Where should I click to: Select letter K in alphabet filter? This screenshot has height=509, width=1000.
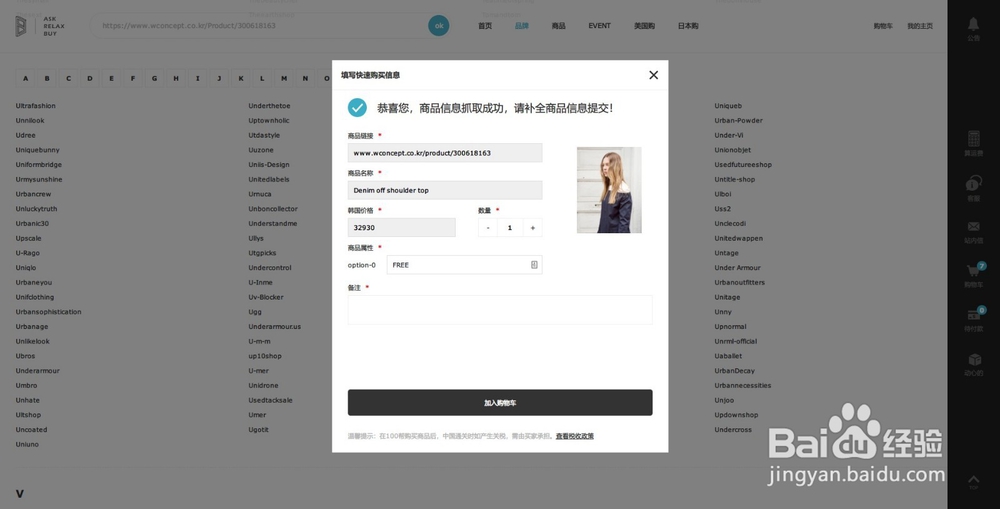point(240,78)
